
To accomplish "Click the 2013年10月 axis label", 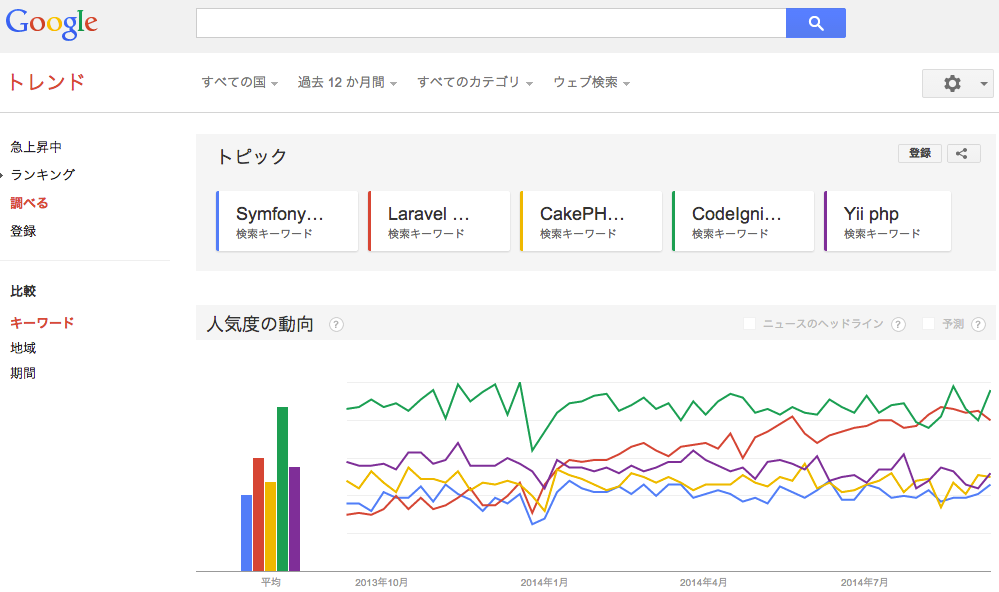I will point(381,582).
